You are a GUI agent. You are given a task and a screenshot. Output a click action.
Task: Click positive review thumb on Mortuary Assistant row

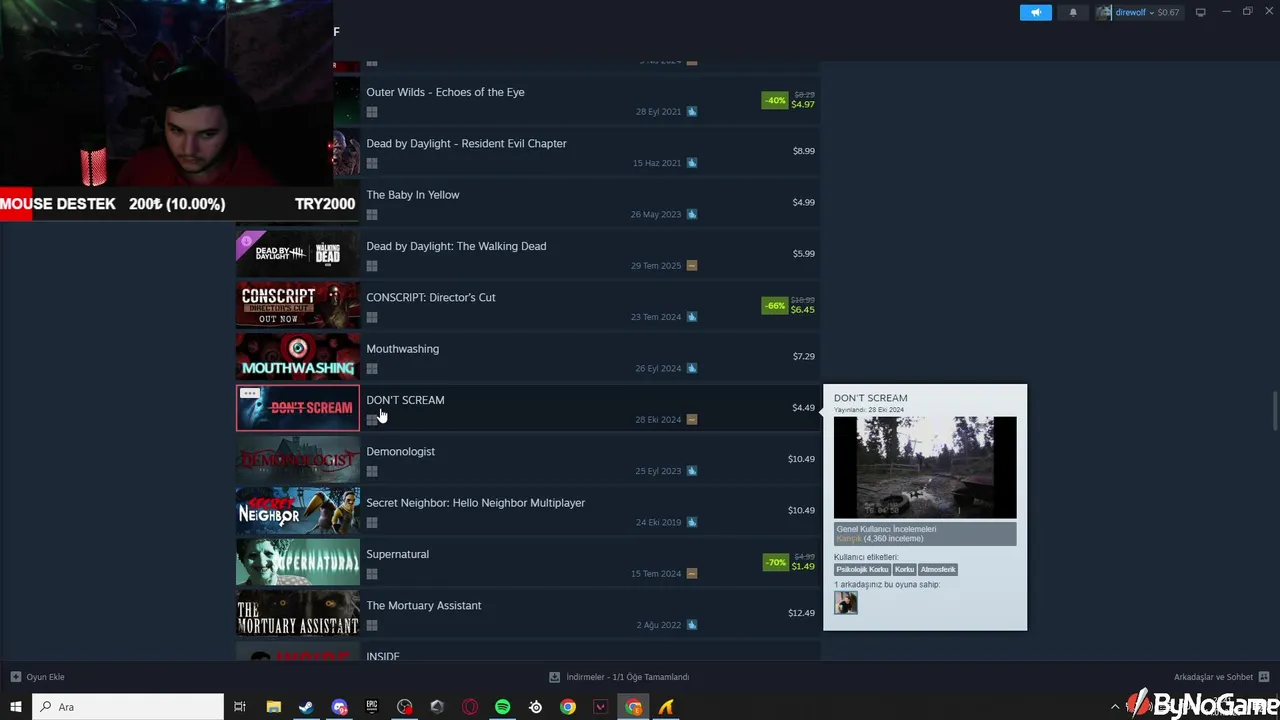(692, 625)
